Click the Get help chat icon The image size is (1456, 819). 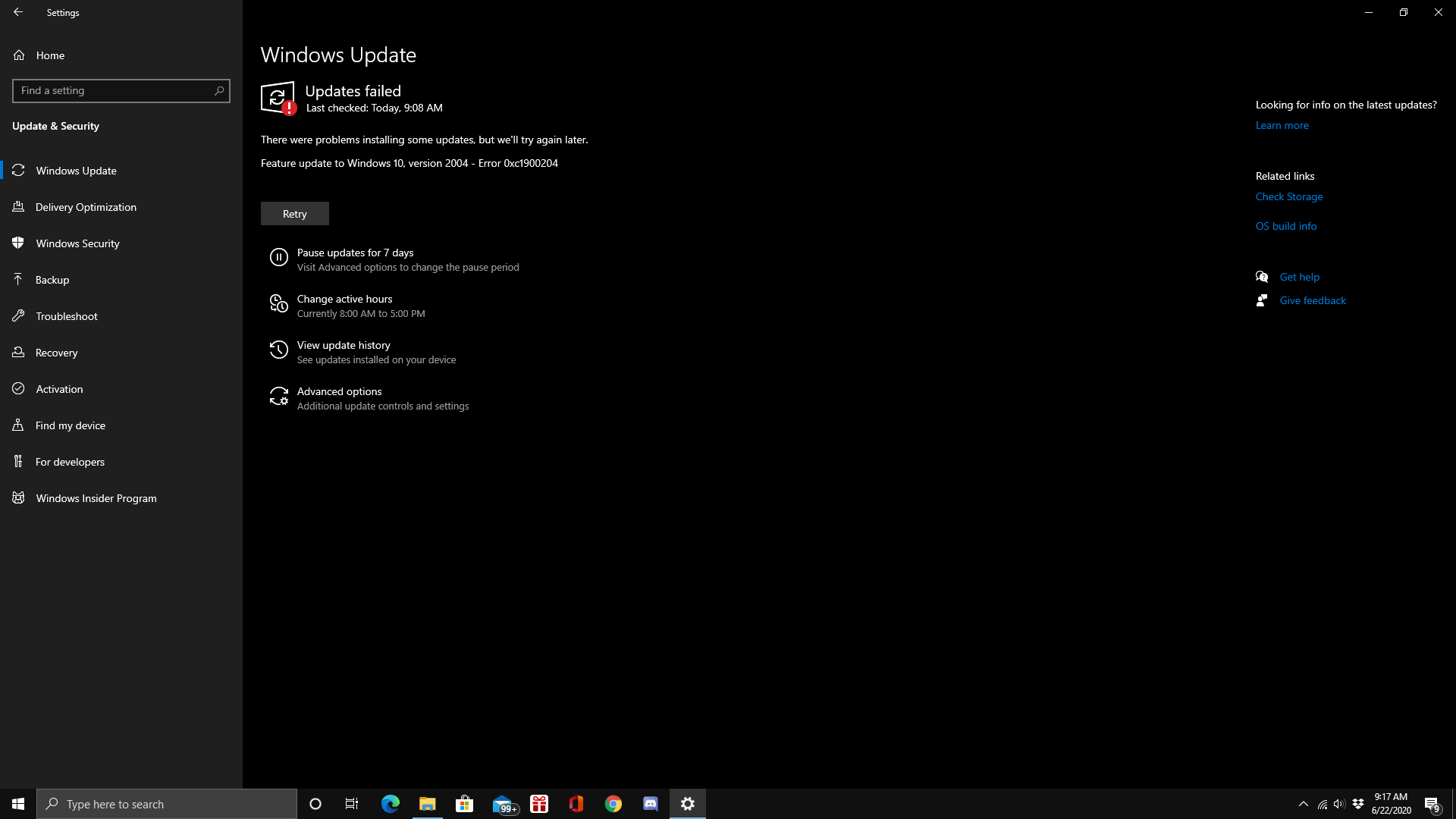(1262, 277)
